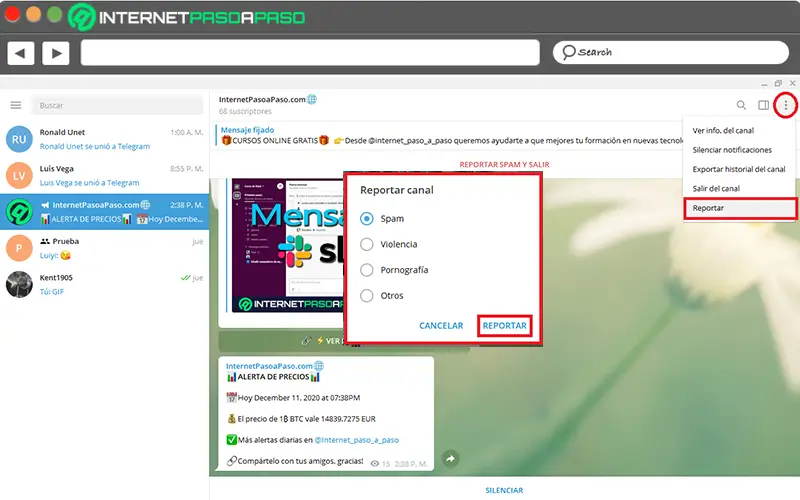This screenshot has width=800, height=500.
Task: Open Ronald Unet RU avatar chat
Action: 19,139
